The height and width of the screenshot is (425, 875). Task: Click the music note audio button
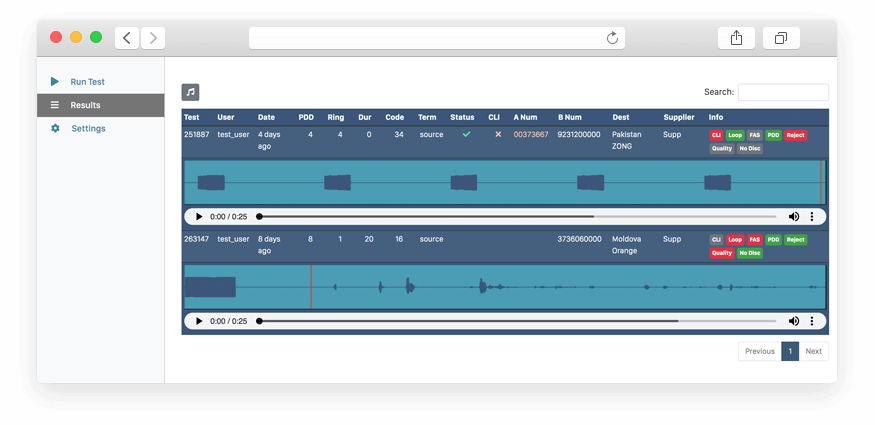tap(190, 92)
